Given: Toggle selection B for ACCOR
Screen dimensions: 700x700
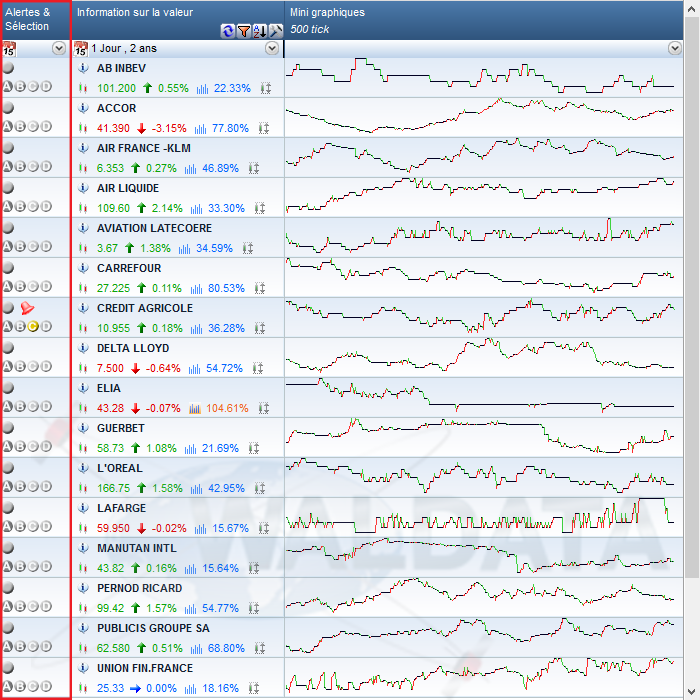Looking at the screenshot, I should coord(20,127).
